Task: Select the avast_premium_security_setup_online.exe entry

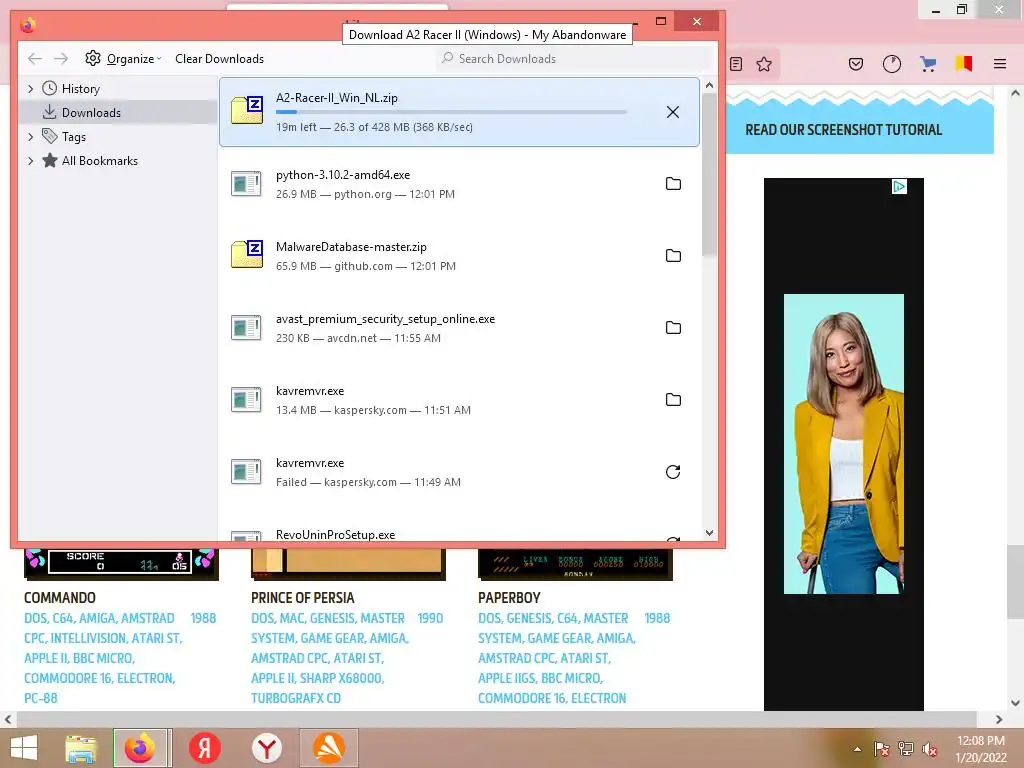Action: click(459, 328)
